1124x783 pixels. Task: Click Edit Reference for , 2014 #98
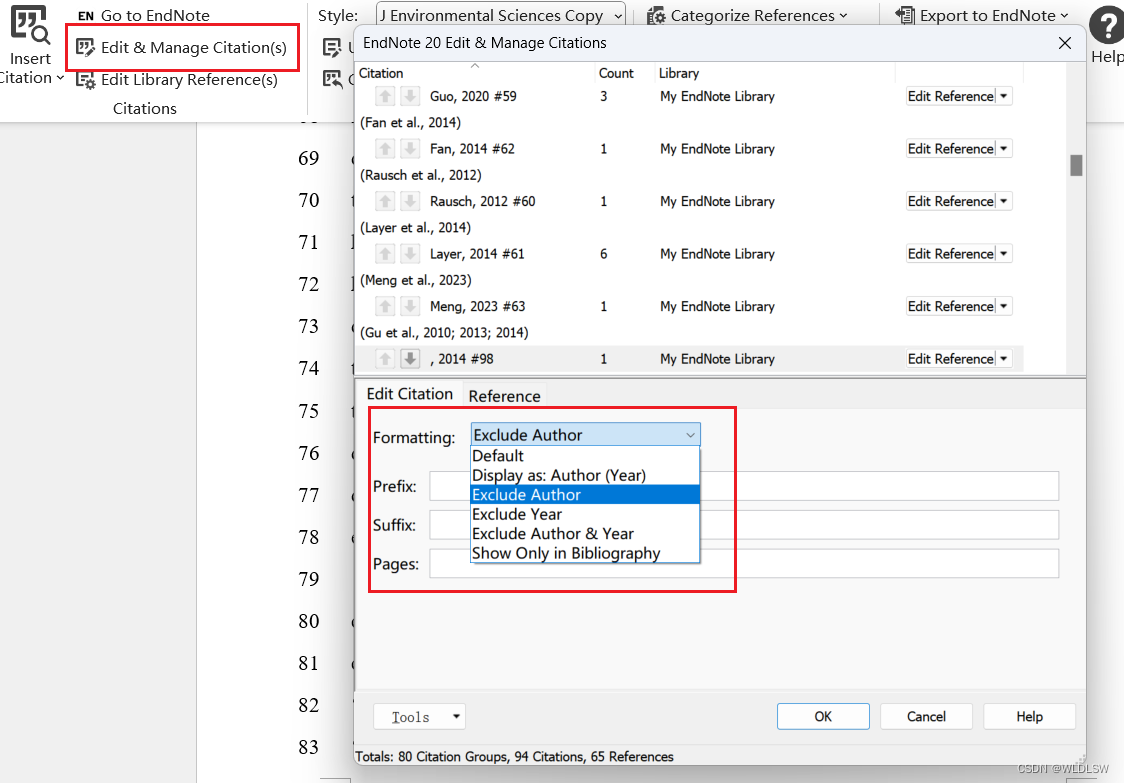951,359
